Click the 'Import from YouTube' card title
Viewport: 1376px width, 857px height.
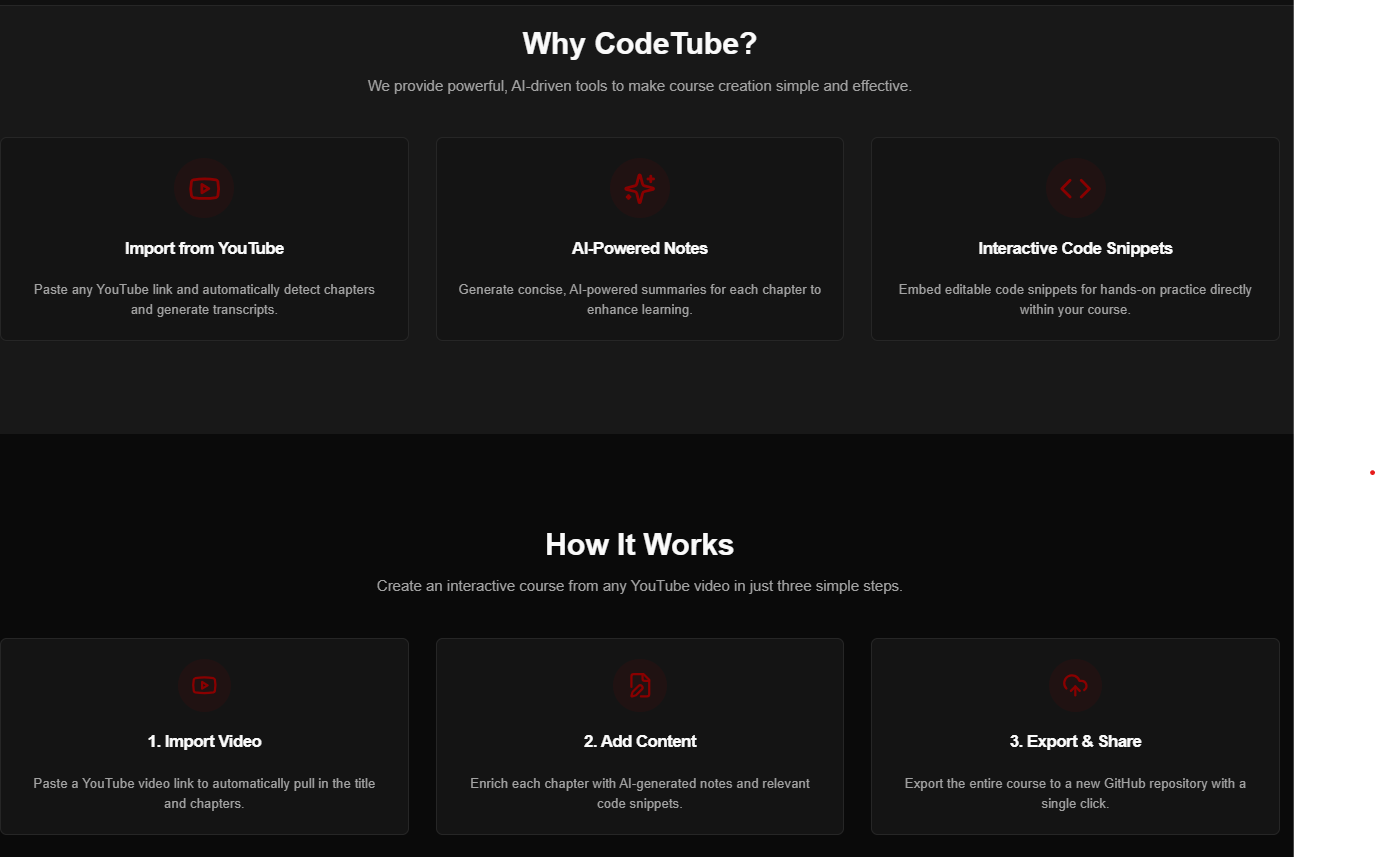[x=204, y=248]
